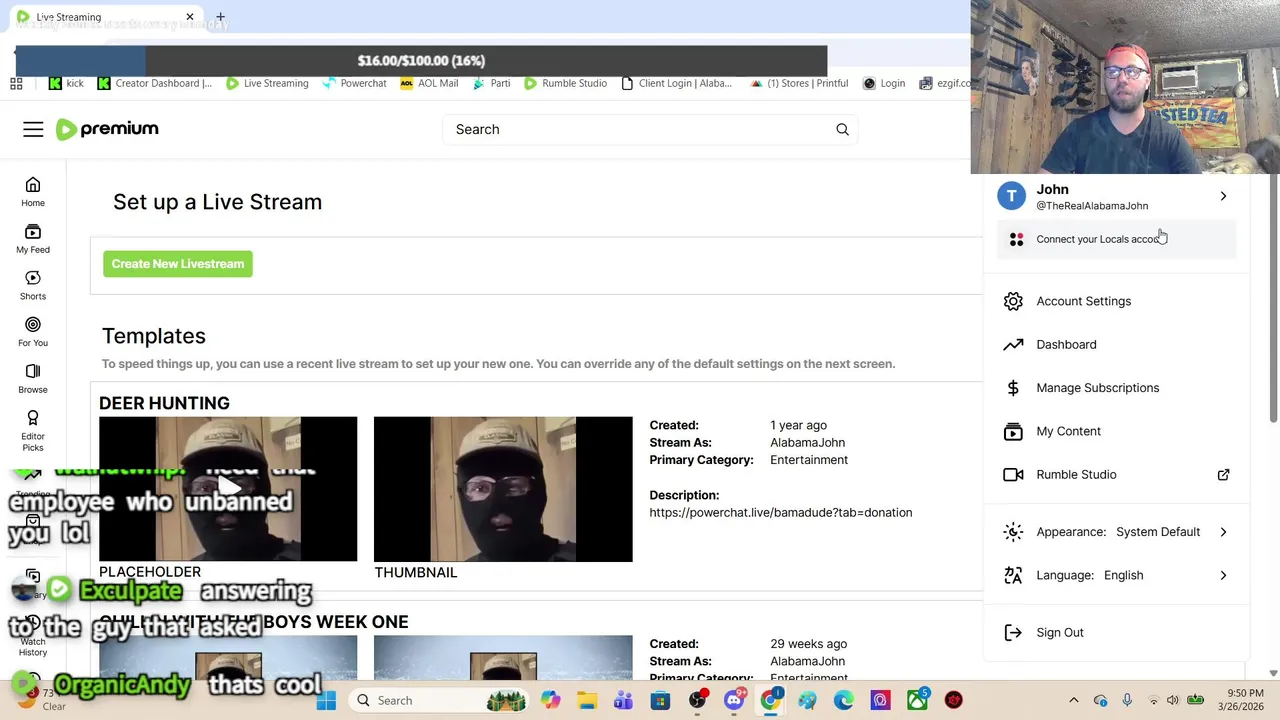Open Discord from the taskbar
This screenshot has height=720, width=1280.
(x=734, y=700)
